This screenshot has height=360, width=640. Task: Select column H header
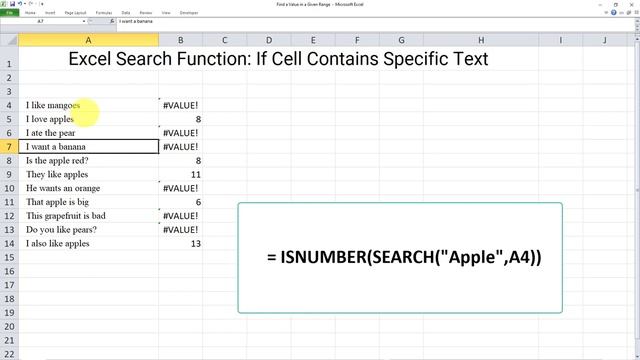[x=481, y=40]
